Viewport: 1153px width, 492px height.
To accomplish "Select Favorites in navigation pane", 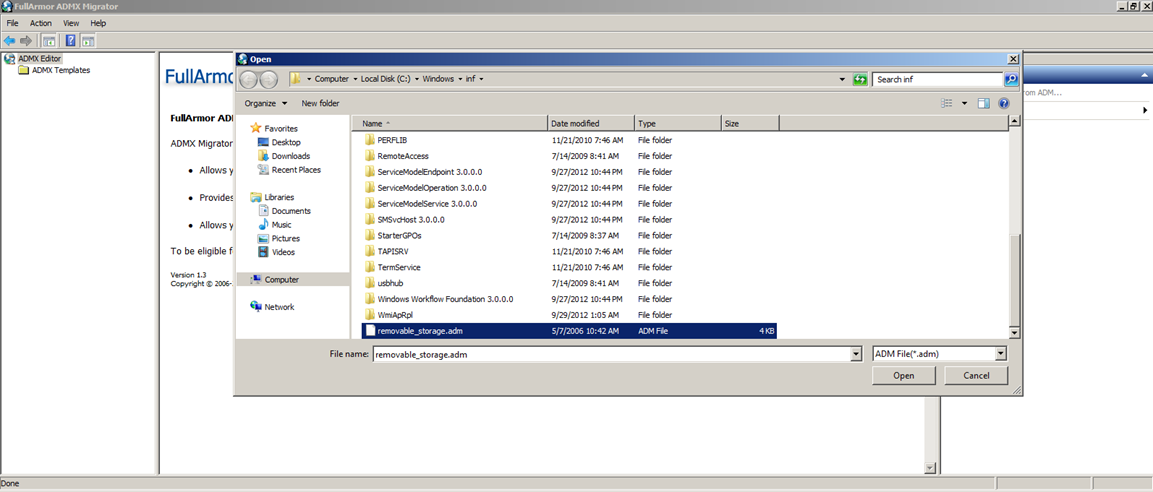I will (281, 128).
